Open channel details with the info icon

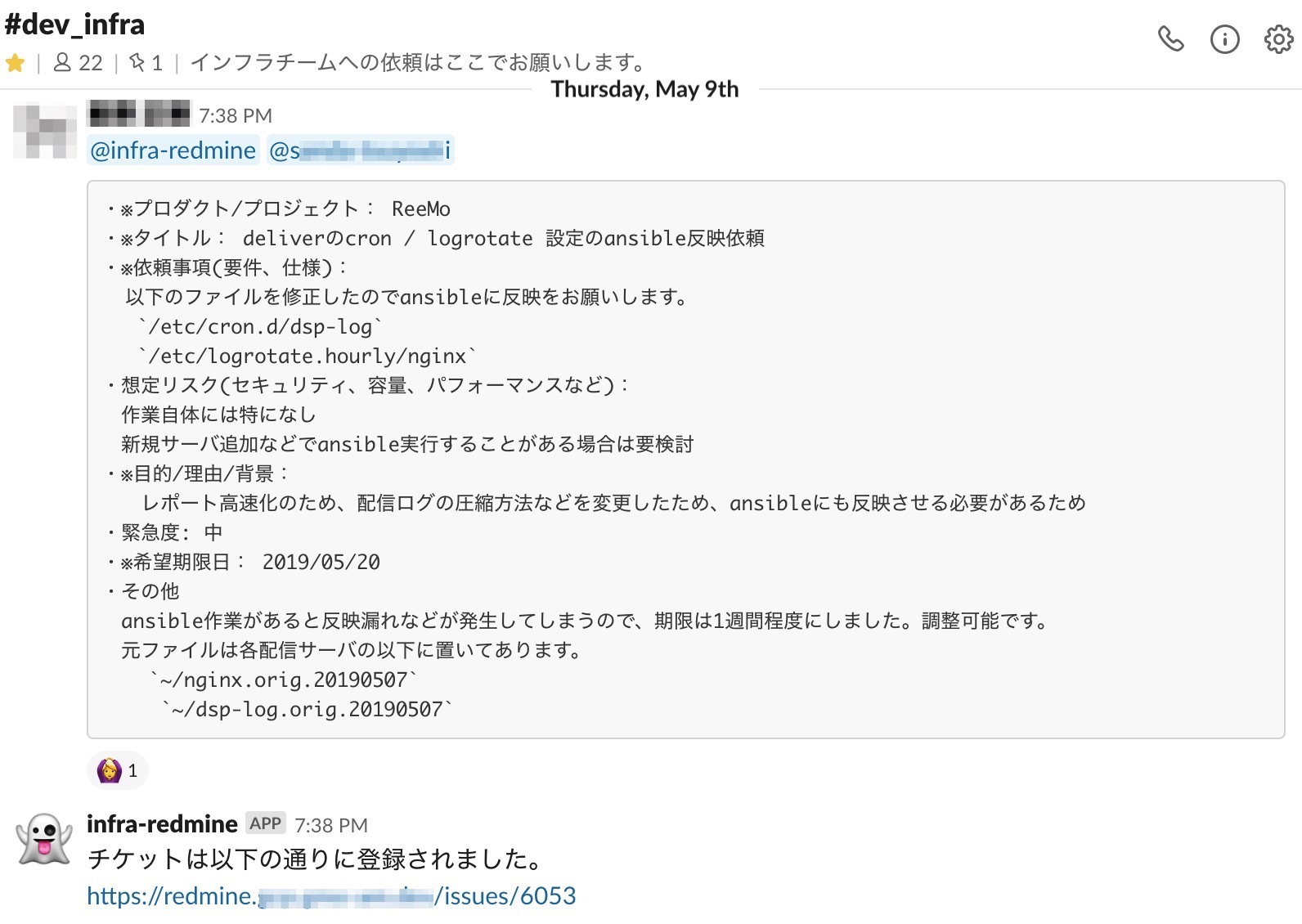[1224, 39]
